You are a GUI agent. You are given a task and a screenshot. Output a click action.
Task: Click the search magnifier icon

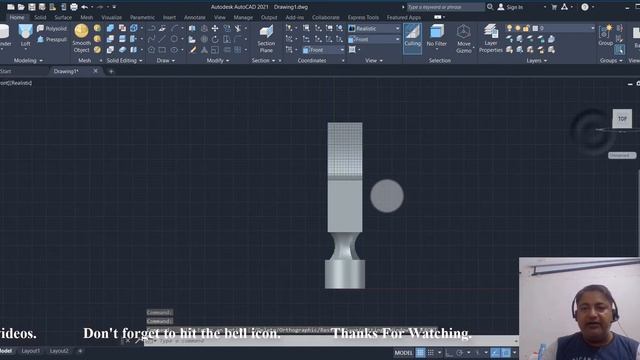[490, 7]
